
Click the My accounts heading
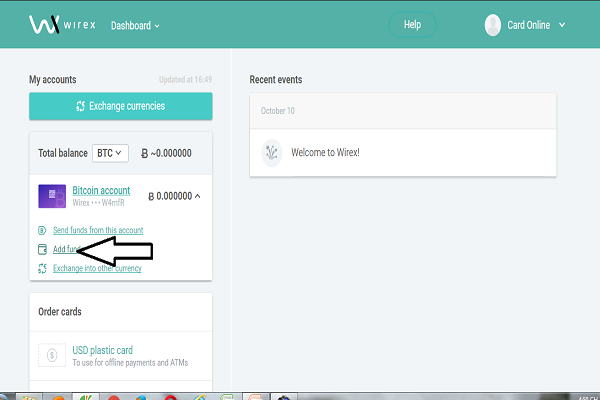click(x=53, y=80)
